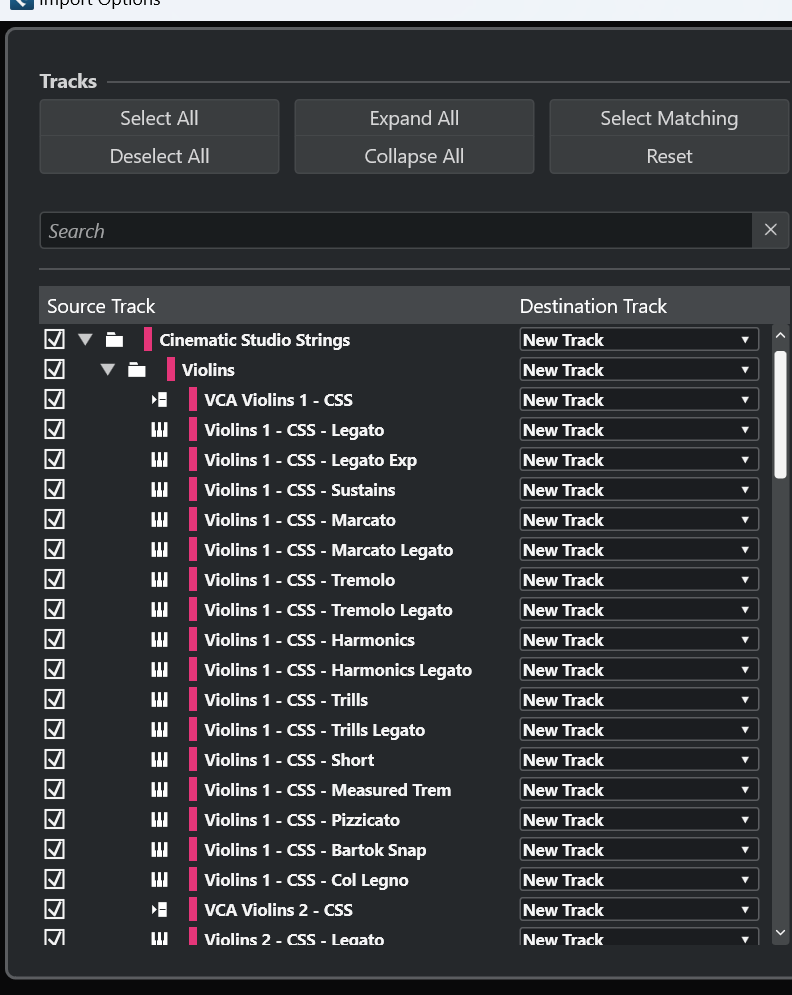Click the Destination Track column header

[593, 306]
